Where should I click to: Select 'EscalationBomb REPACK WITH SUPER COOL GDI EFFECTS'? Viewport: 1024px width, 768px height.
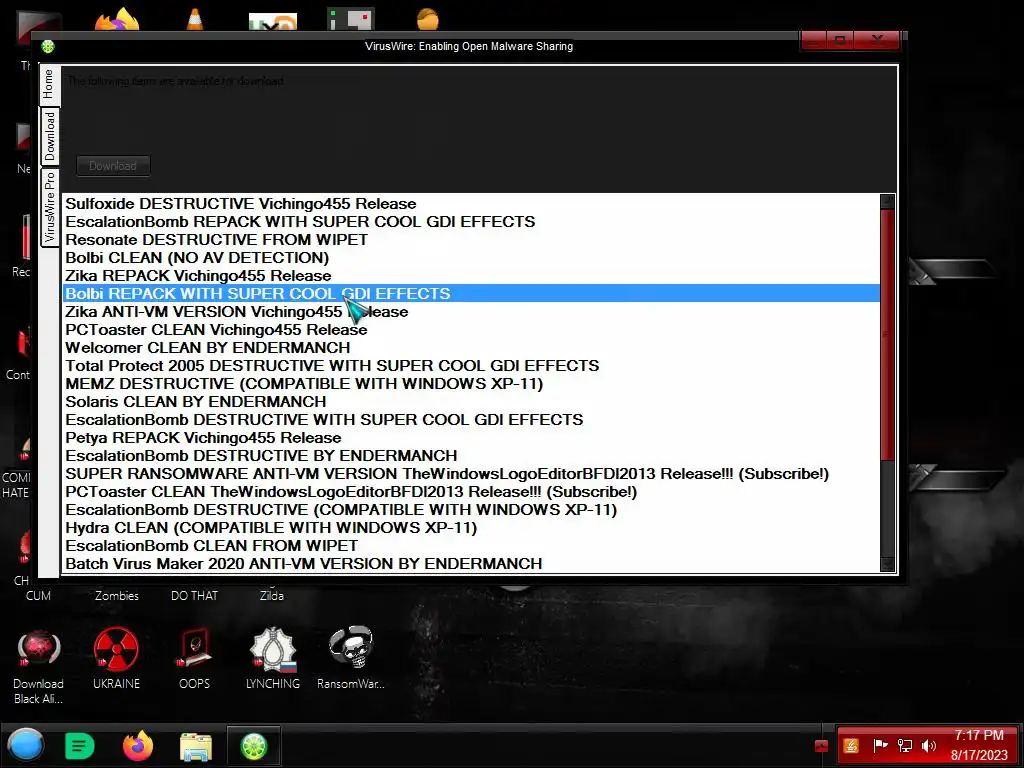coord(471,221)
